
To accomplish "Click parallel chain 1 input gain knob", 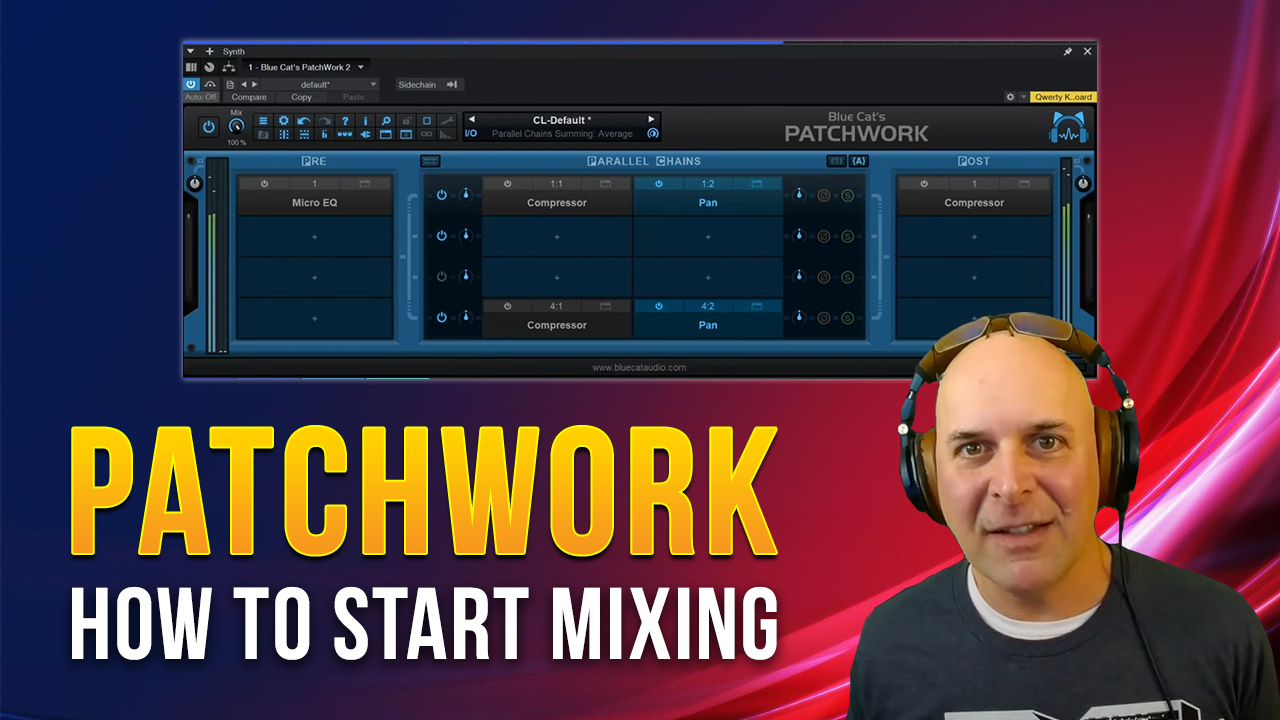I will coord(466,194).
